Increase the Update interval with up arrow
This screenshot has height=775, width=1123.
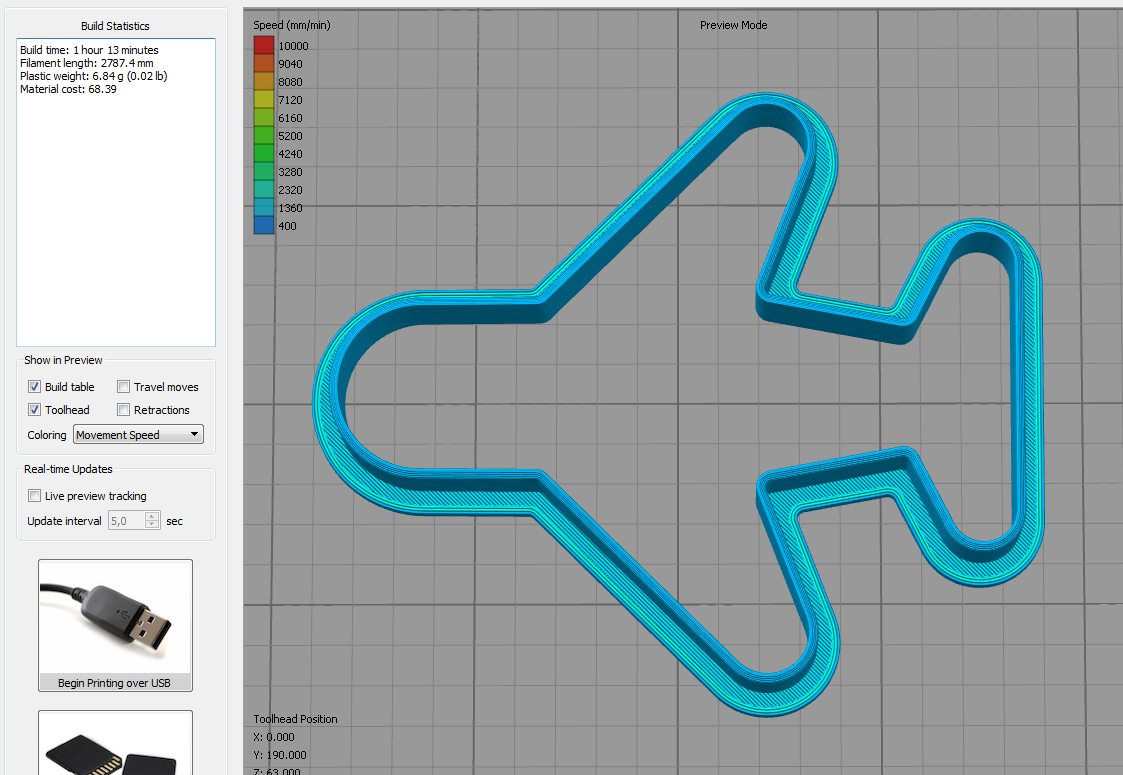click(x=152, y=517)
